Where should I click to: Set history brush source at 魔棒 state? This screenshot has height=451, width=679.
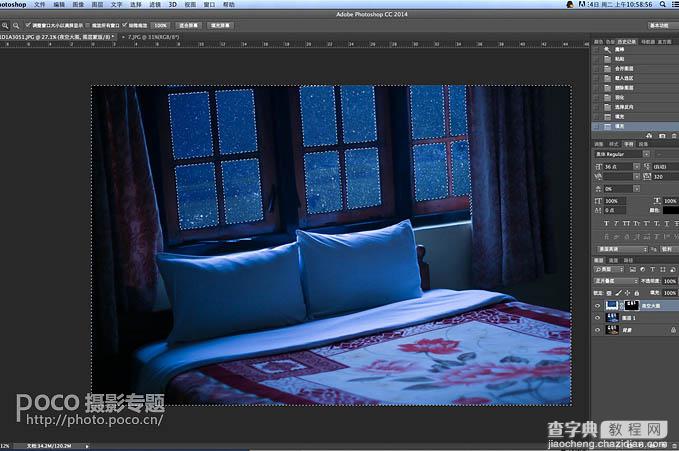pyautogui.click(x=596, y=49)
